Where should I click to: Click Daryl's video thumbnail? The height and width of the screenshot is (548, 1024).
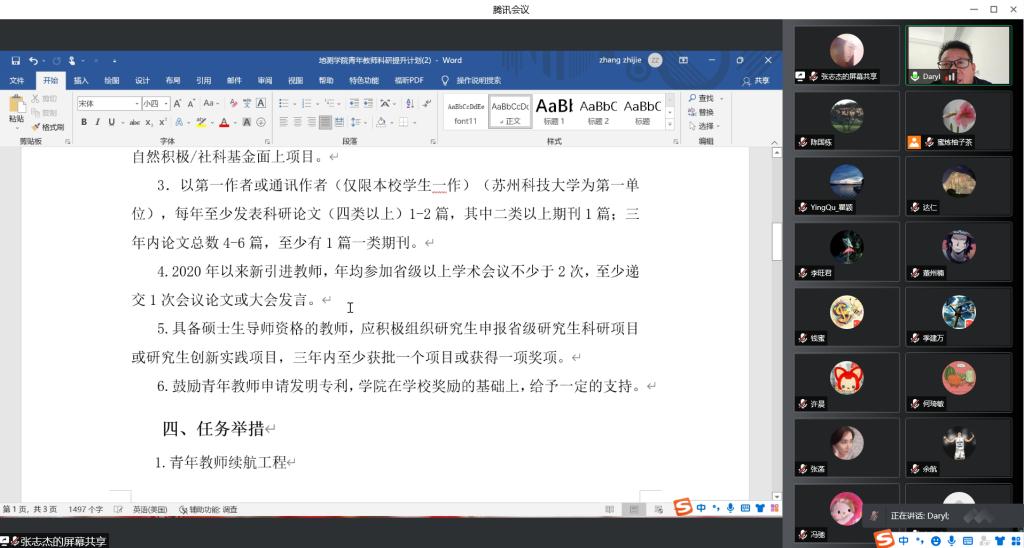(x=958, y=55)
